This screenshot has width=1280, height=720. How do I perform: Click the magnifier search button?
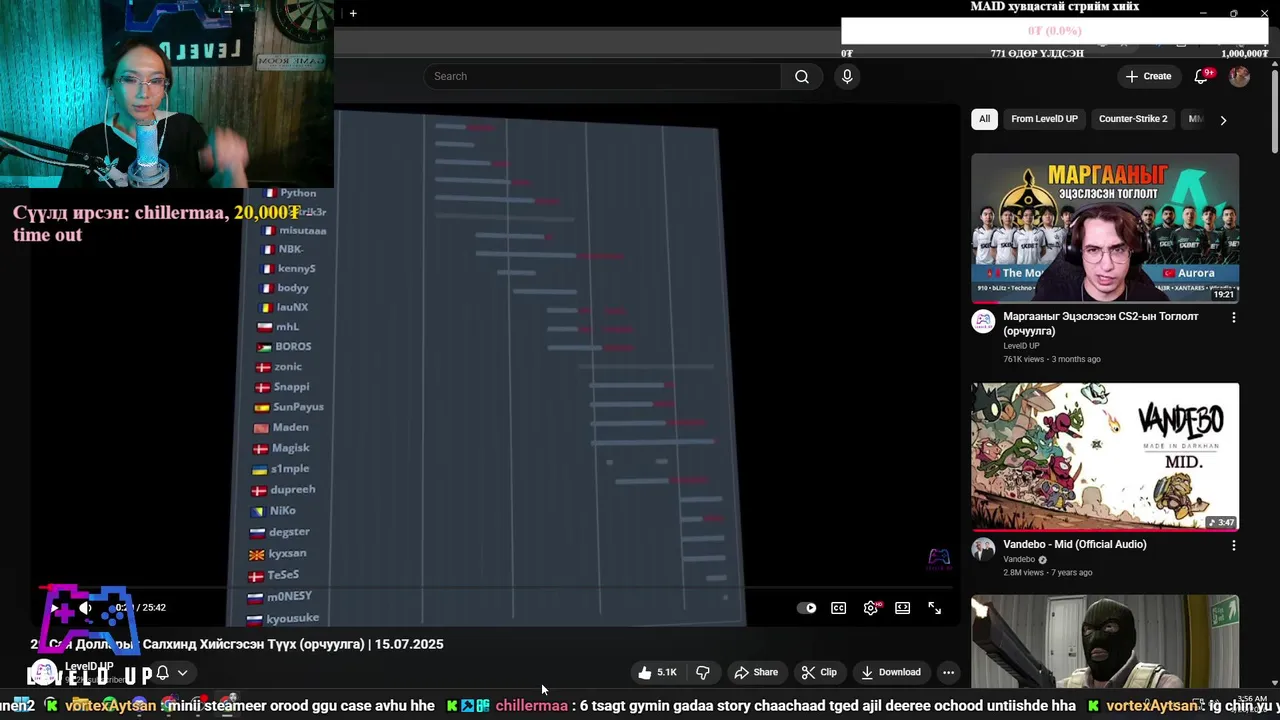802,76
